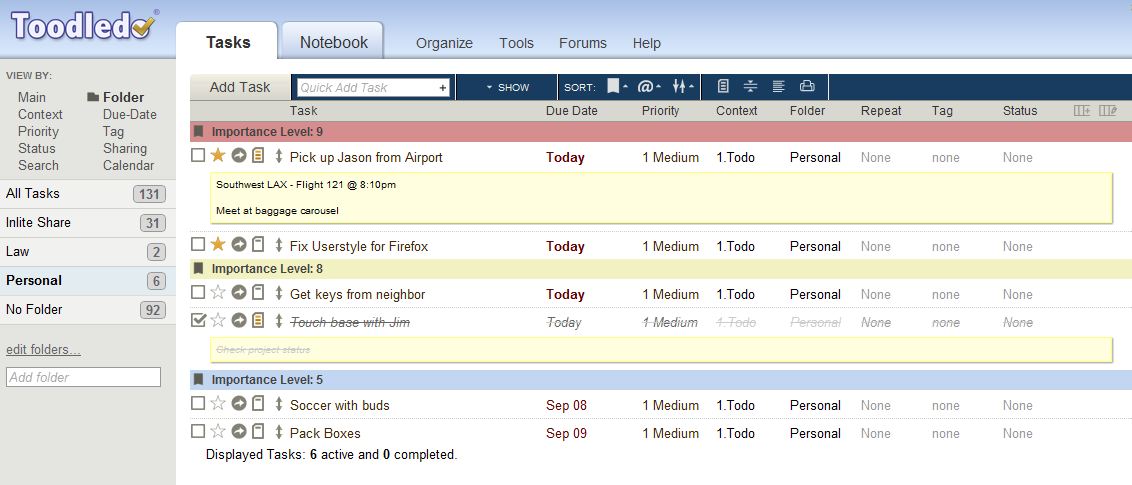Image resolution: width=1132 pixels, height=485 pixels.
Task: Star the Get keys from neighbor task
Action: click(x=218, y=293)
